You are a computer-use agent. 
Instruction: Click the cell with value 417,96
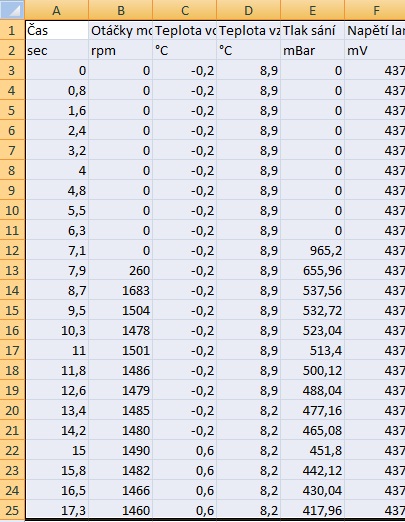coord(313,510)
